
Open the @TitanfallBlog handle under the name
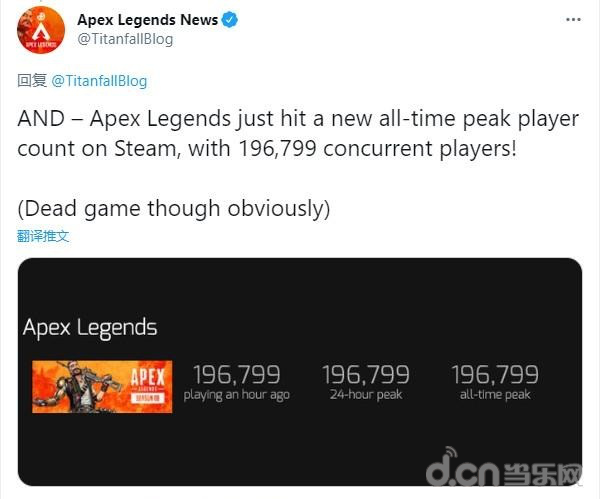coord(125,39)
